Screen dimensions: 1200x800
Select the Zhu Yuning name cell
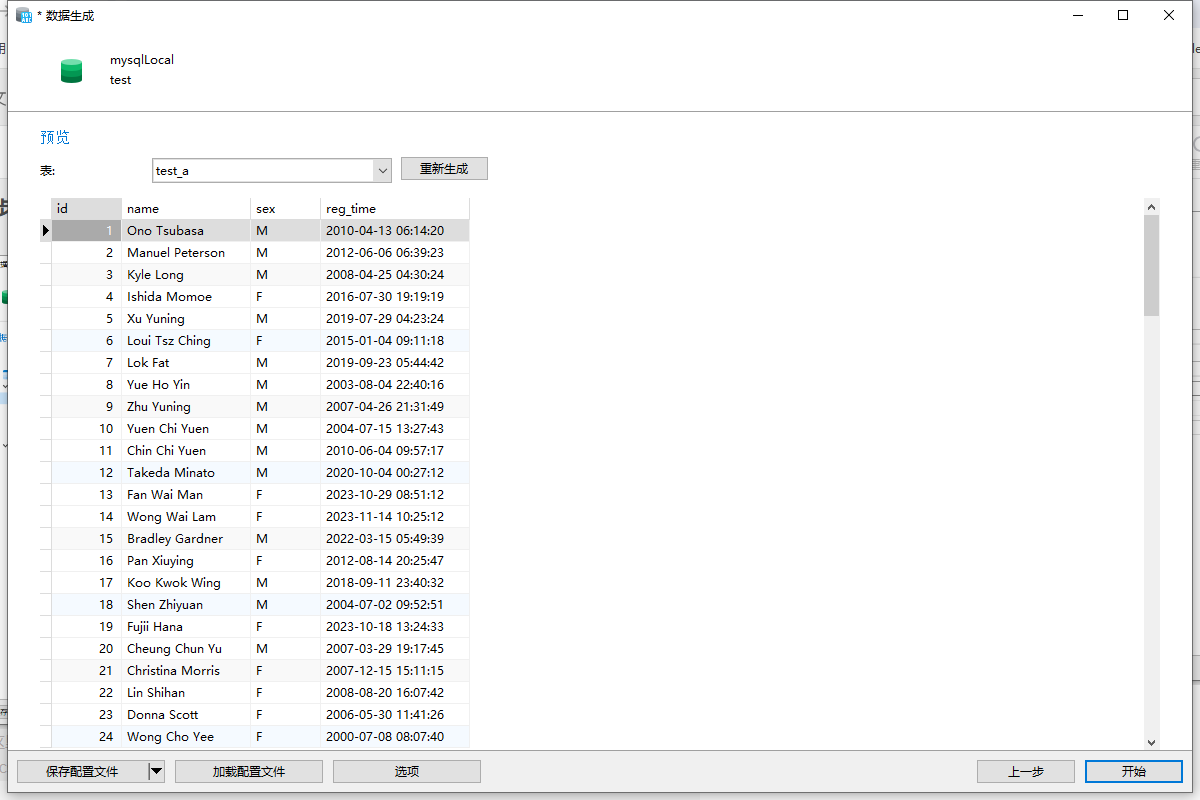(186, 406)
